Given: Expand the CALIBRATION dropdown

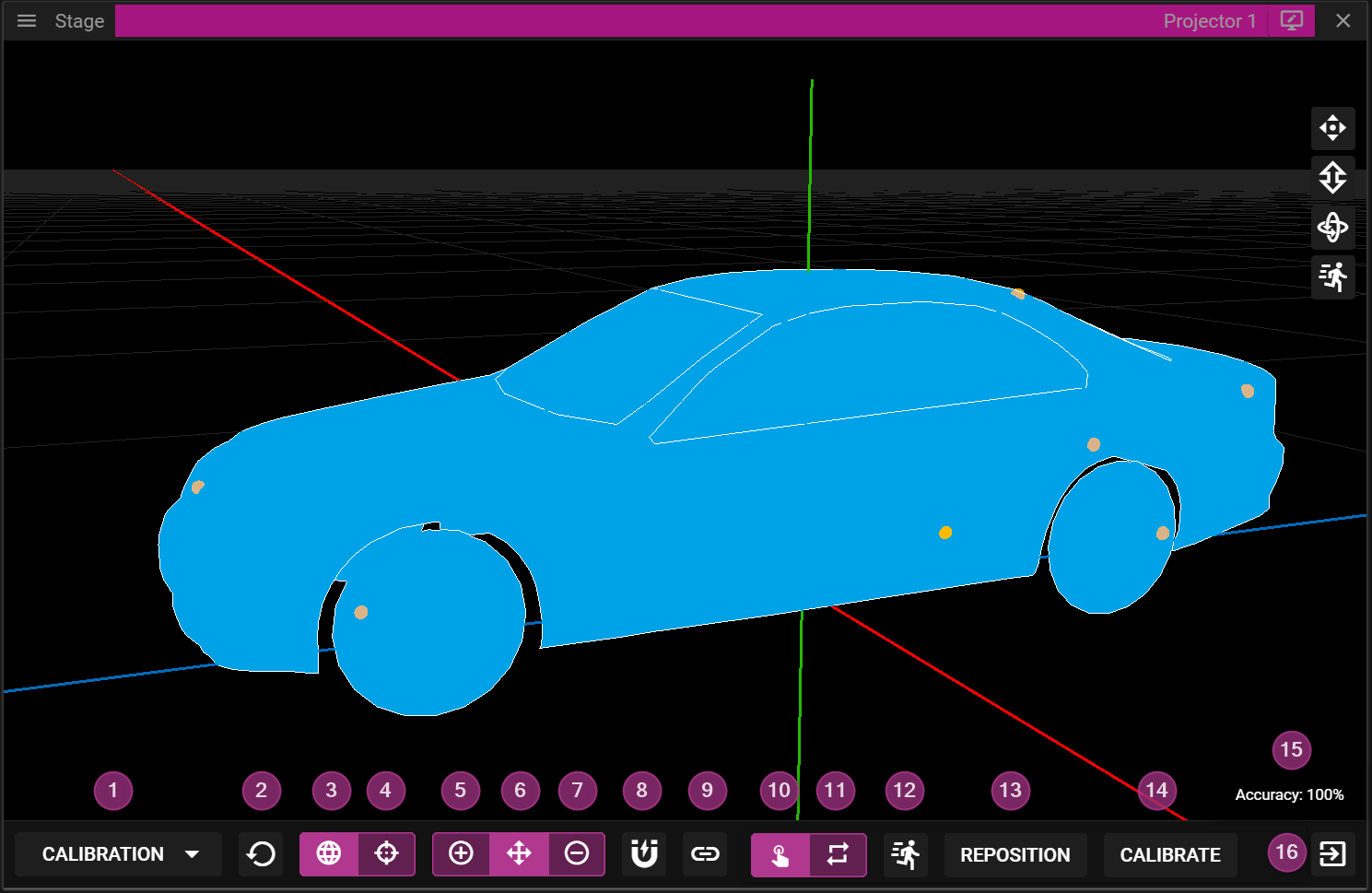Looking at the screenshot, I should 119,854.
